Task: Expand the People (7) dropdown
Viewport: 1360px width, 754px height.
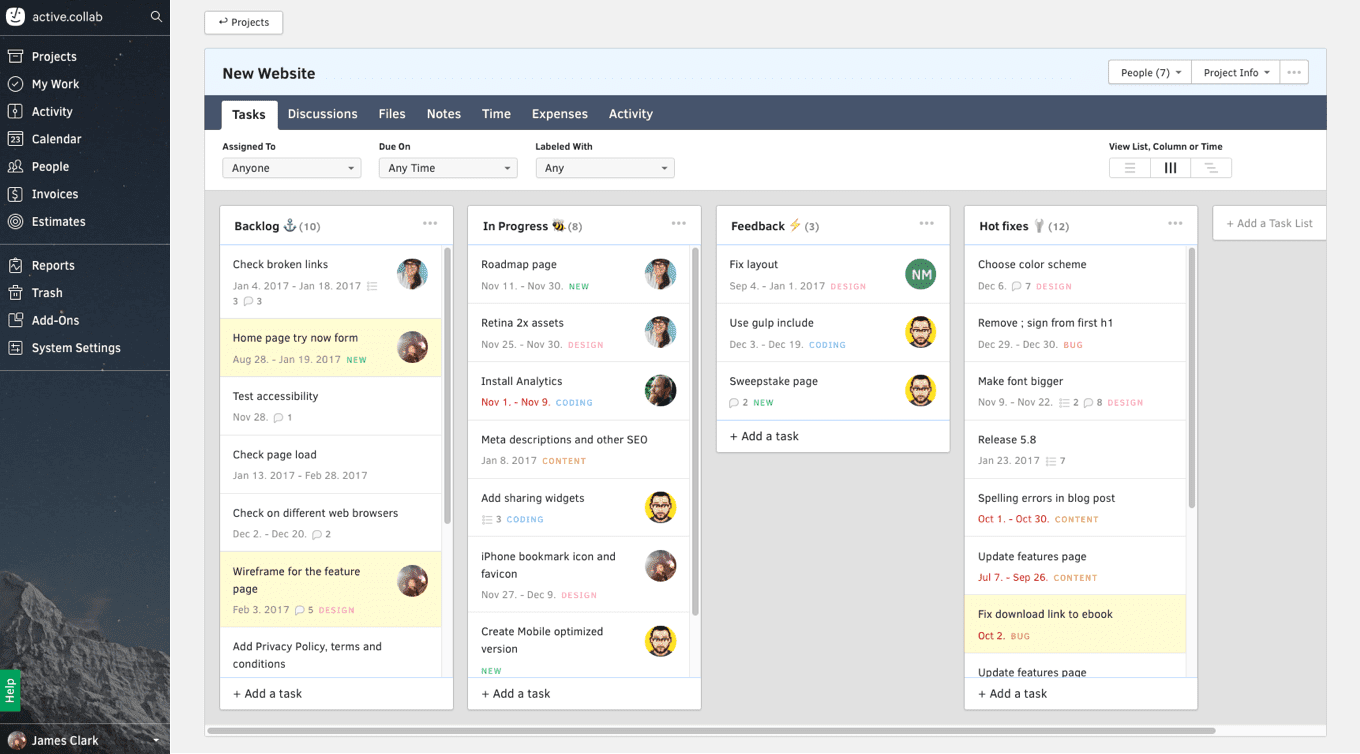Action: pyautogui.click(x=1149, y=73)
